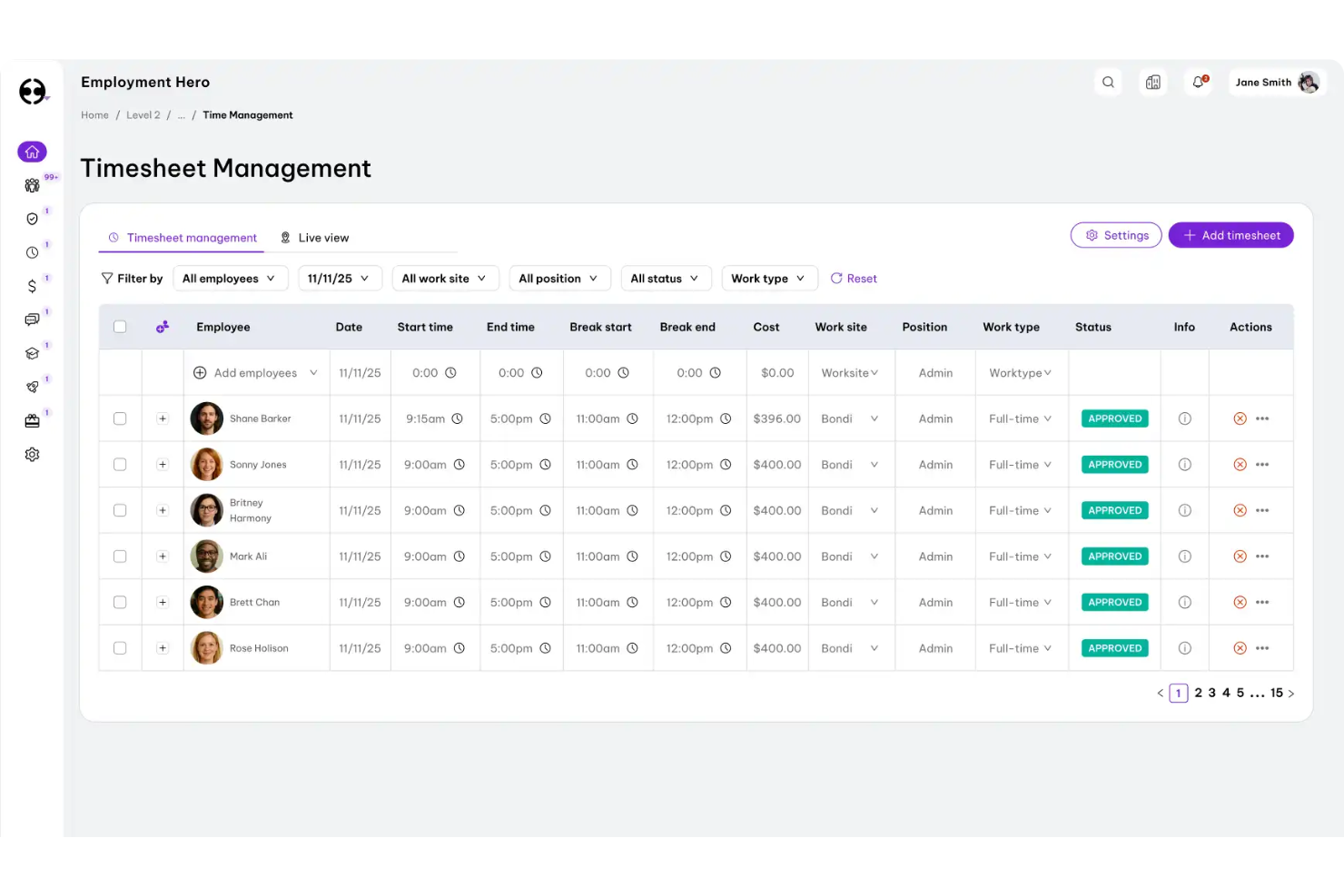
Task: Open the dollar sign payroll sidebar icon
Action: tap(32, 286)
